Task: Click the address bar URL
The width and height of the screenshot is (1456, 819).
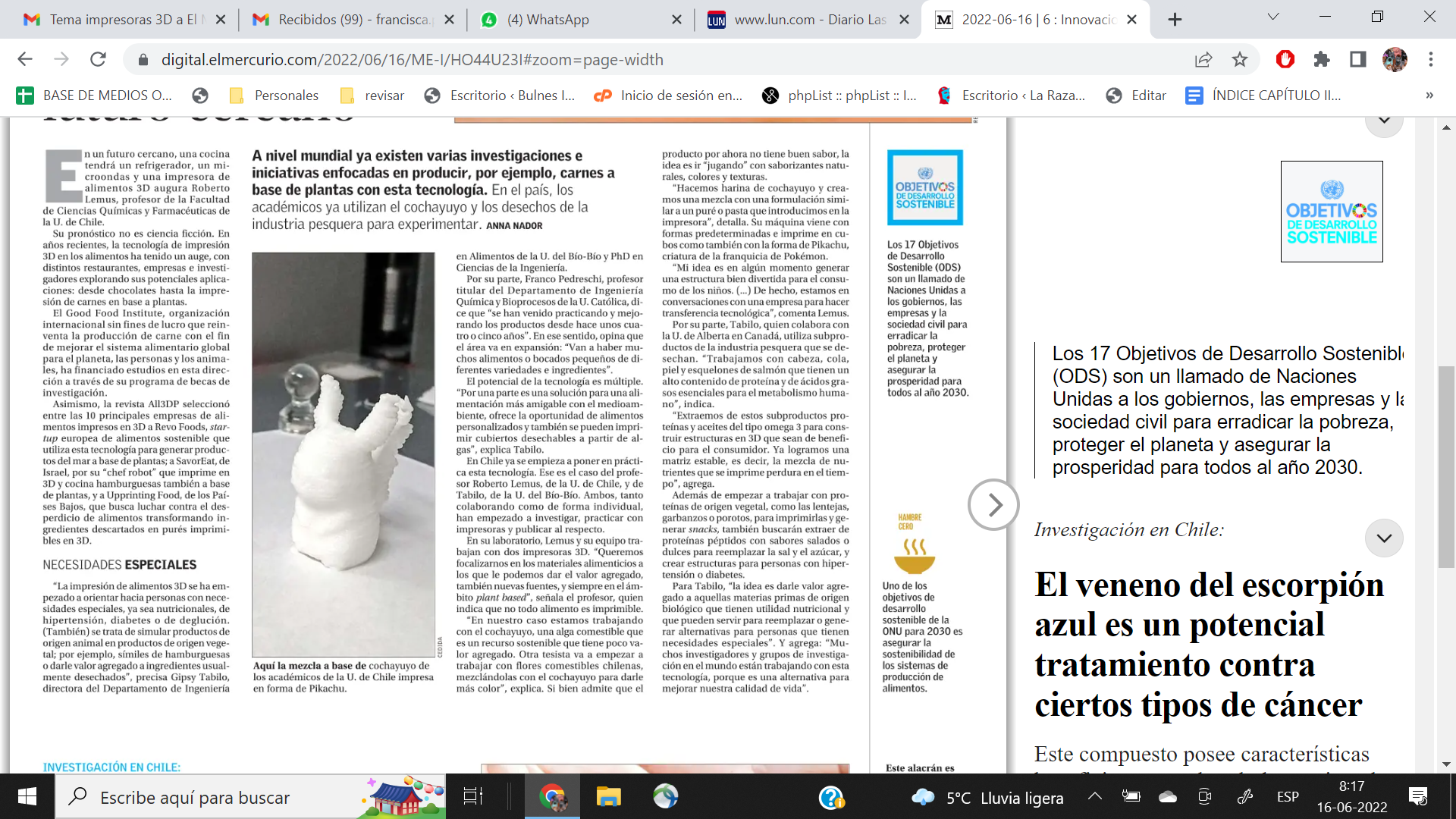Action: click(x=412, y=60)
